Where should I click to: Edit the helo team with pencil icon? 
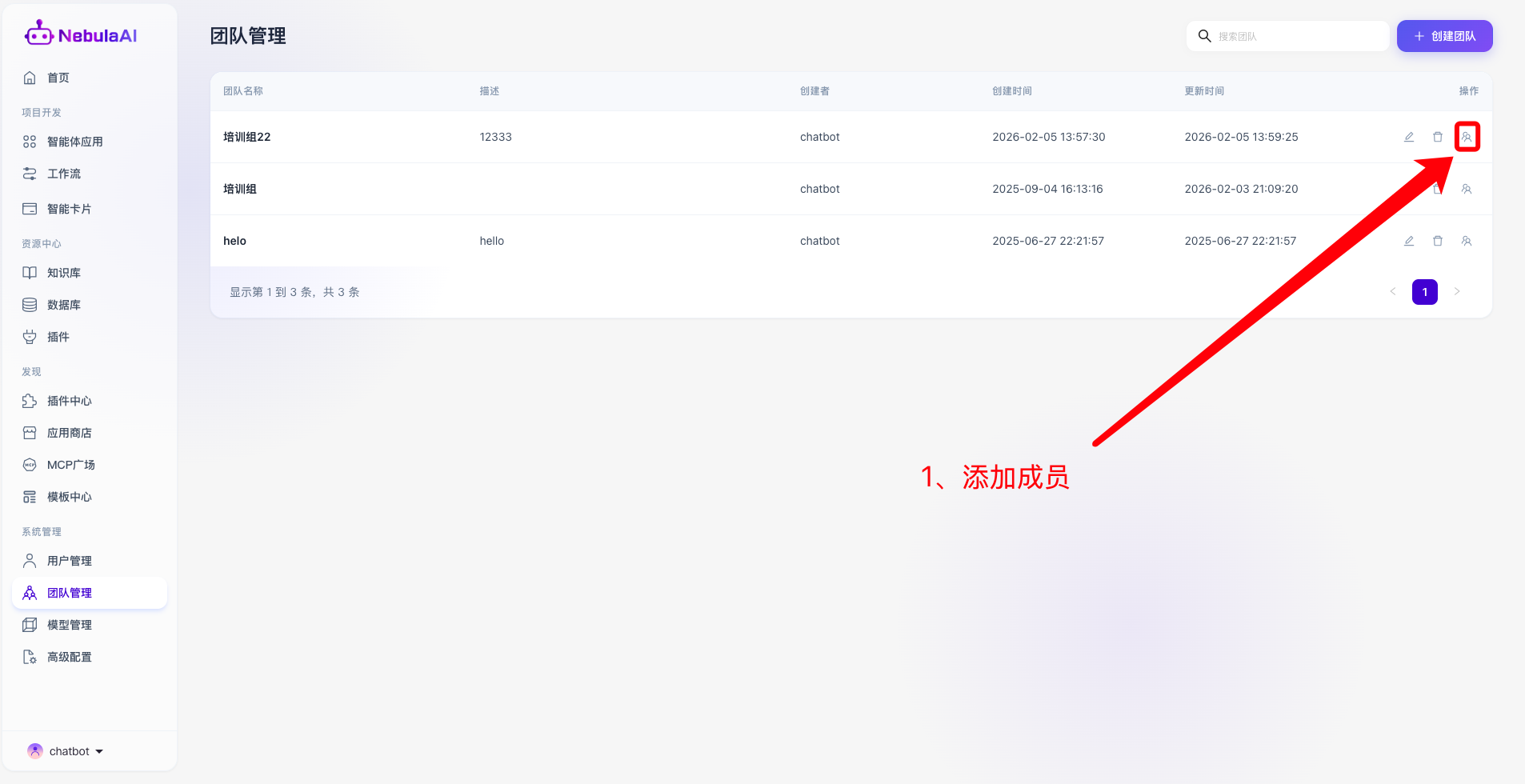click(1409, 241)
